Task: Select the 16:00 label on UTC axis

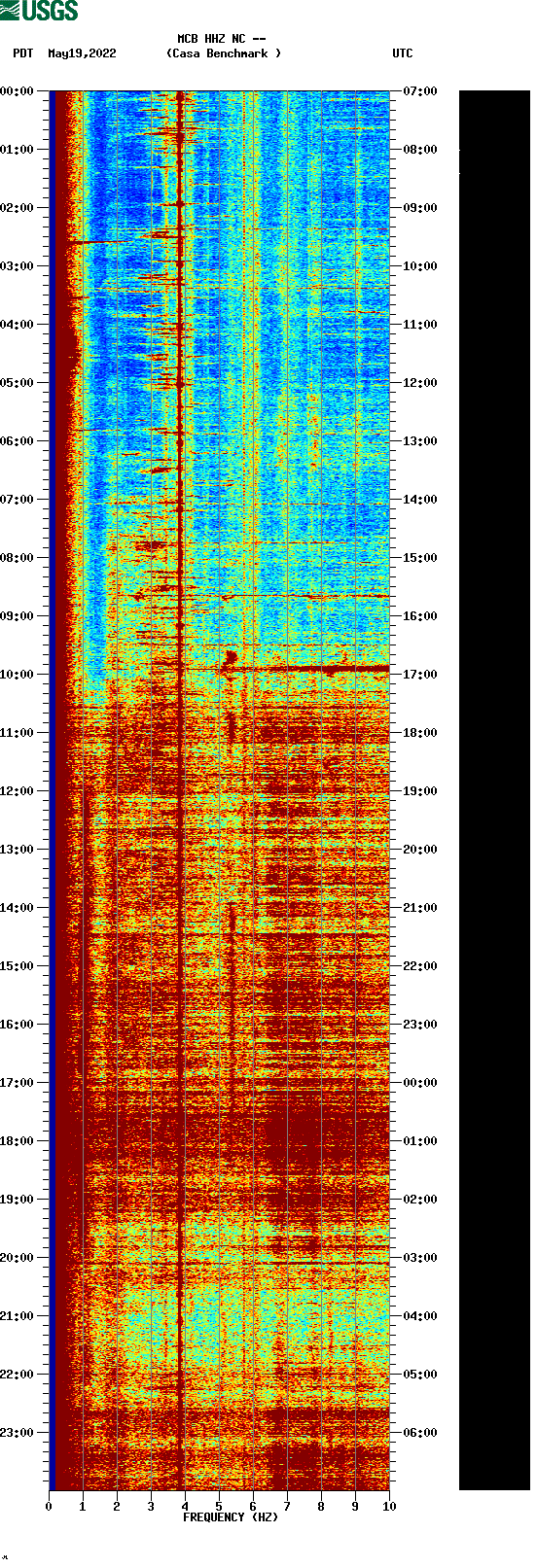Action: coord(420,616)
